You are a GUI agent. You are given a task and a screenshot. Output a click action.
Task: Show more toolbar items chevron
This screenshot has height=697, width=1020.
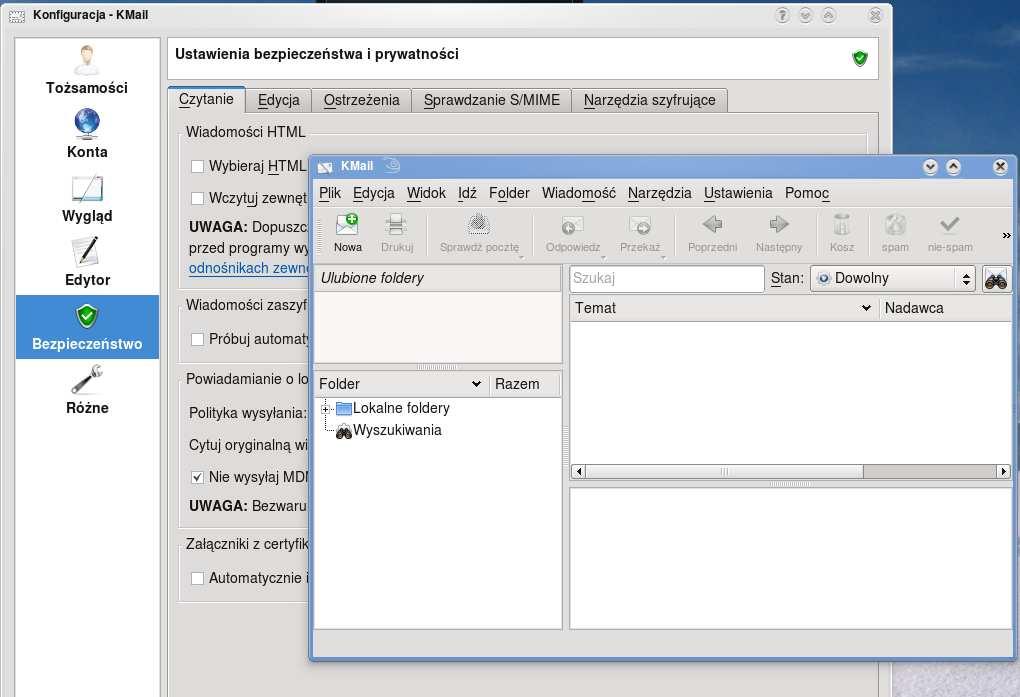1006,235
